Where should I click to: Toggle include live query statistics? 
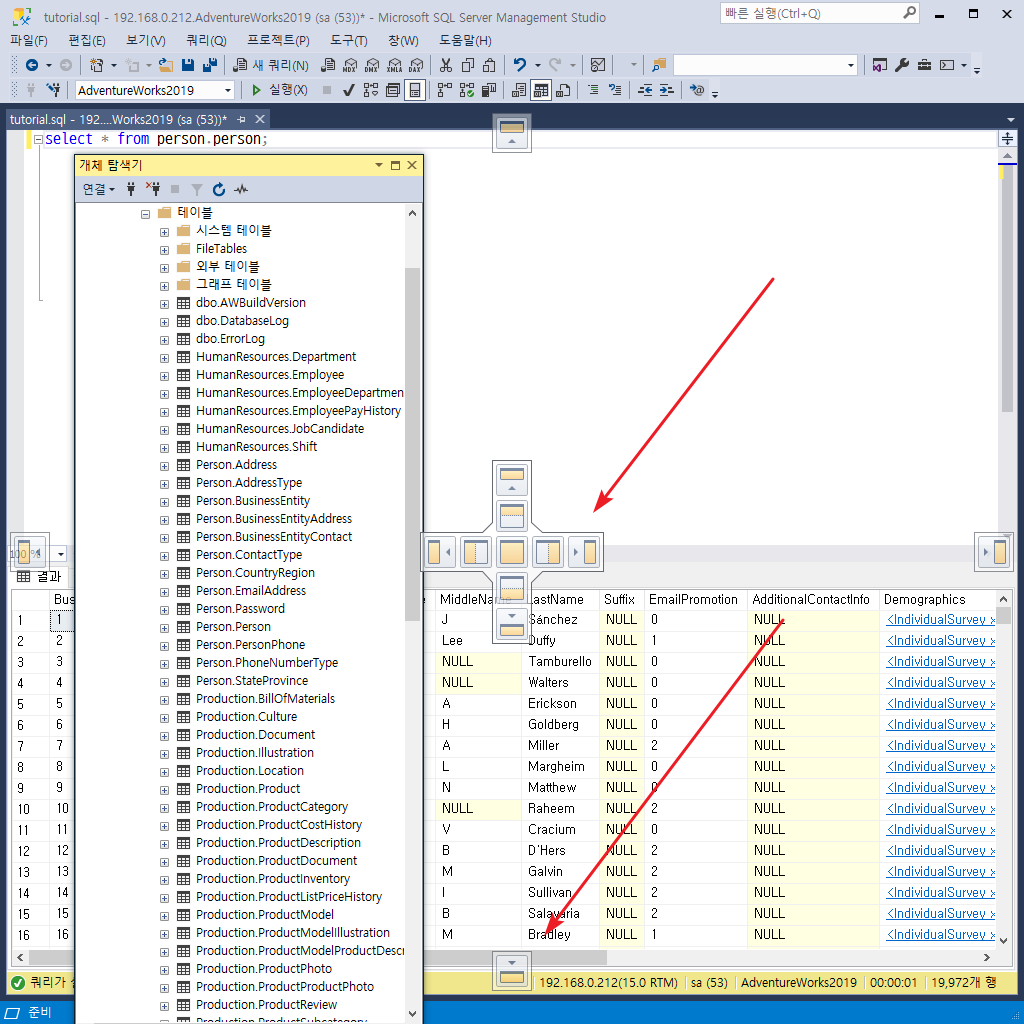[467, 89]
